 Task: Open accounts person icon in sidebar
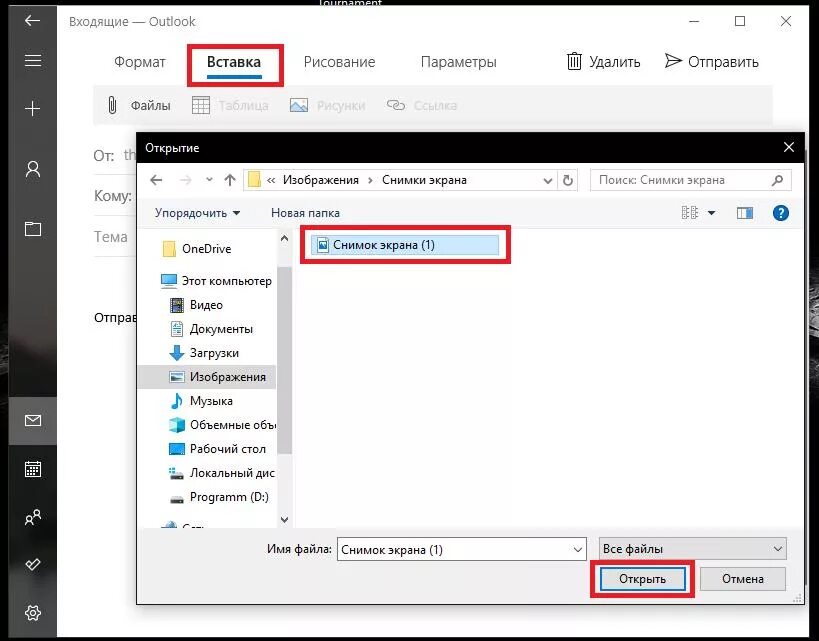[x=32, y=169]
